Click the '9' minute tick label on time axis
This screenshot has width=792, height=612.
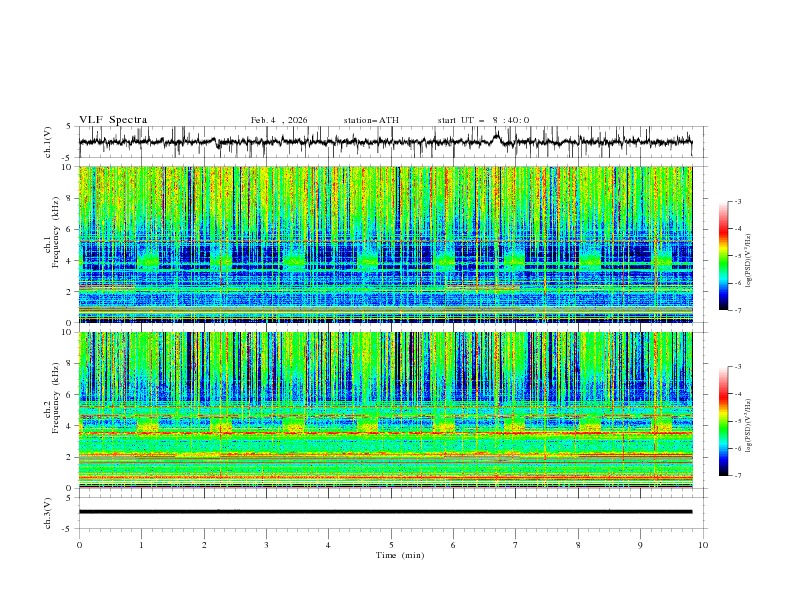(640, 545)
